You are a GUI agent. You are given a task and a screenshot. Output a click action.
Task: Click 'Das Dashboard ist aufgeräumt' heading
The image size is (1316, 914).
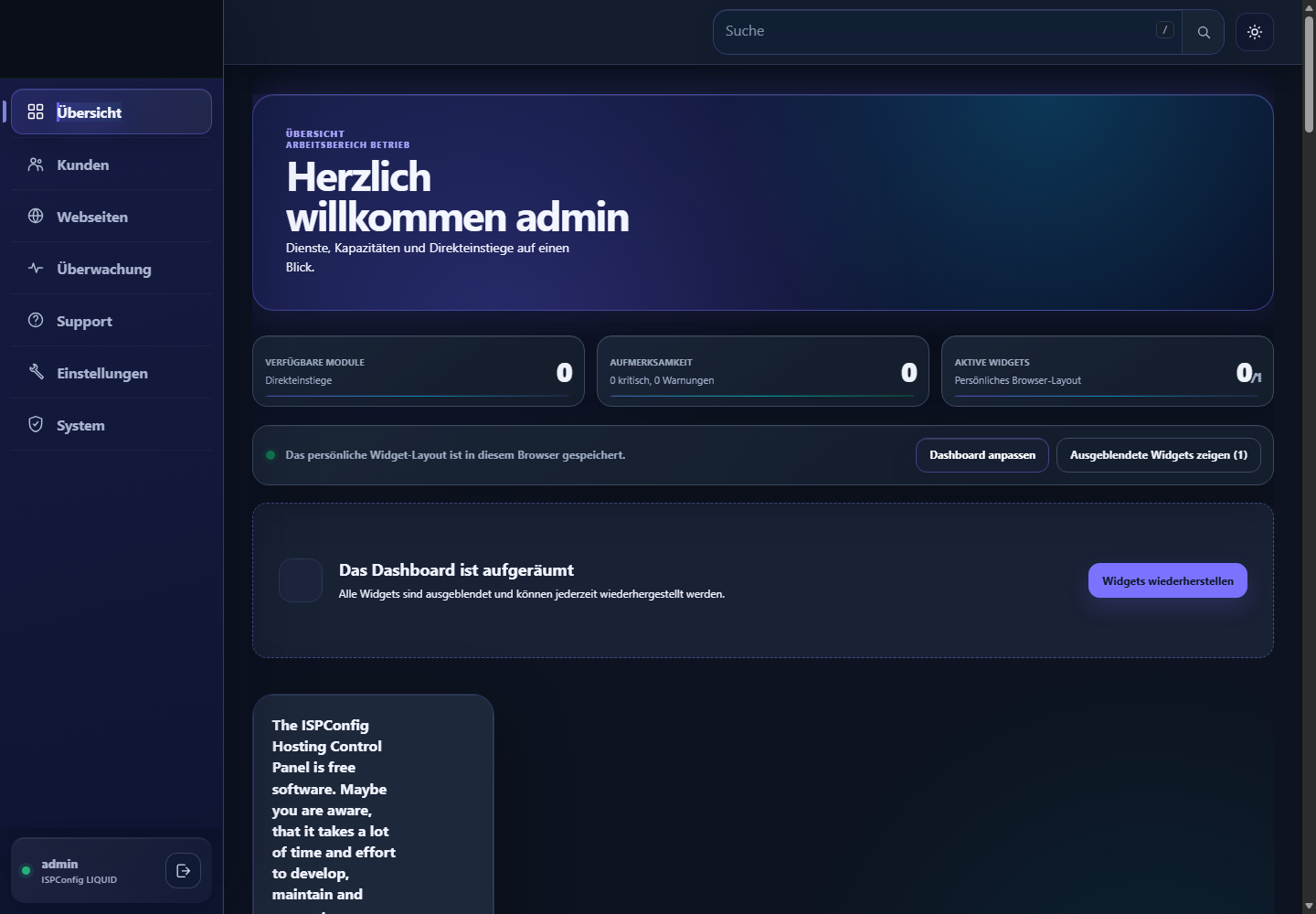(x=456, y=570)
